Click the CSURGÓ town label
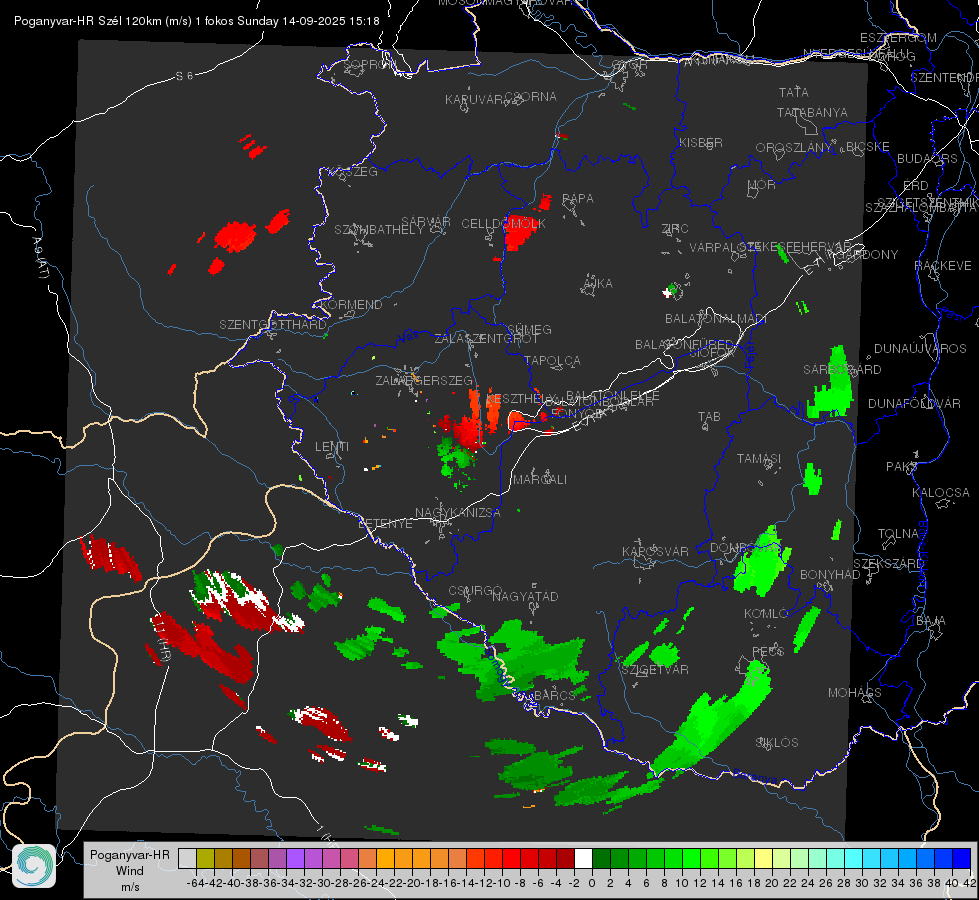979x900 pixels. (475, 591)
